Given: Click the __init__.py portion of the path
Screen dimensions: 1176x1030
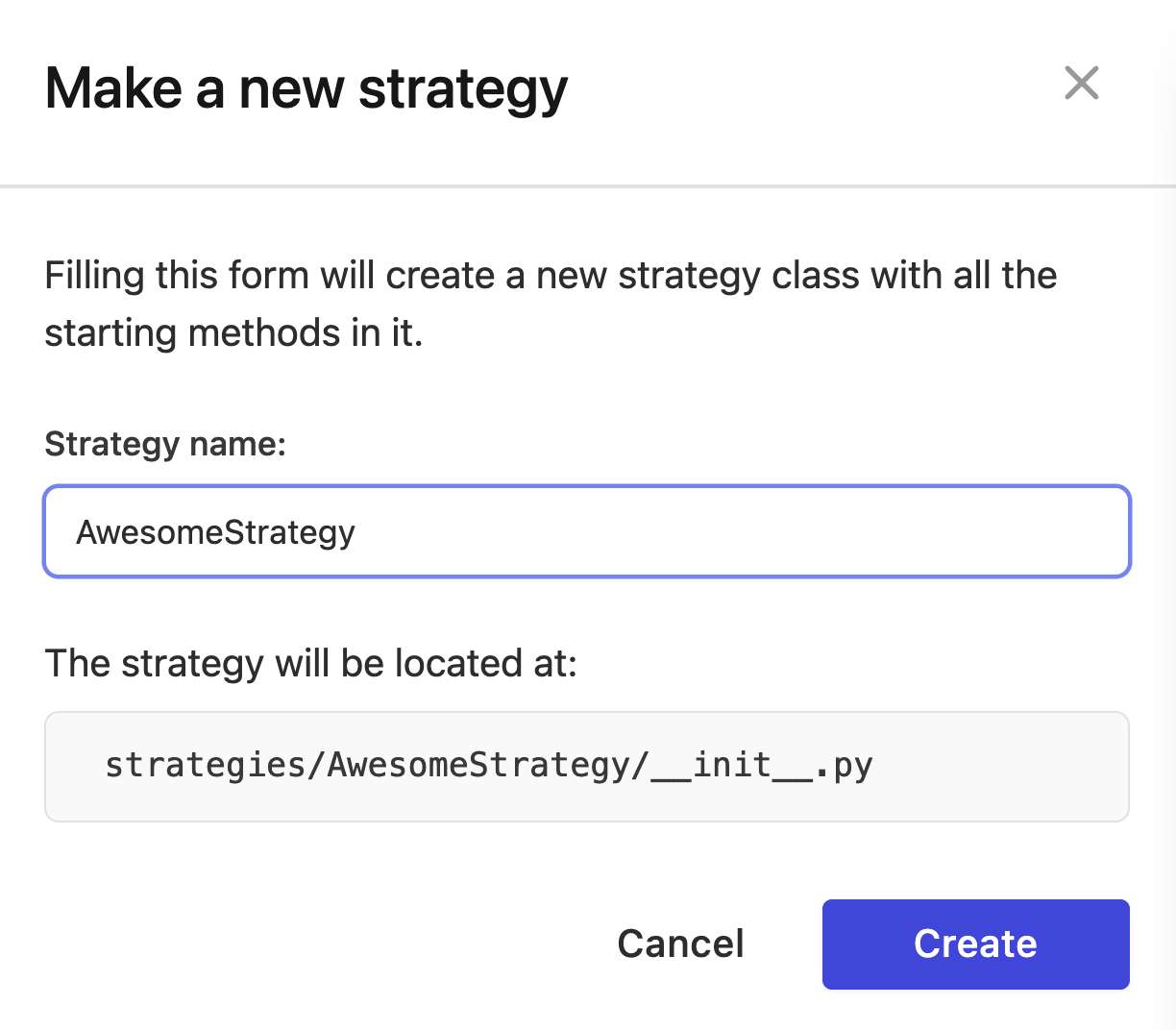Looking at the screenshot, I should click(762, 766).
